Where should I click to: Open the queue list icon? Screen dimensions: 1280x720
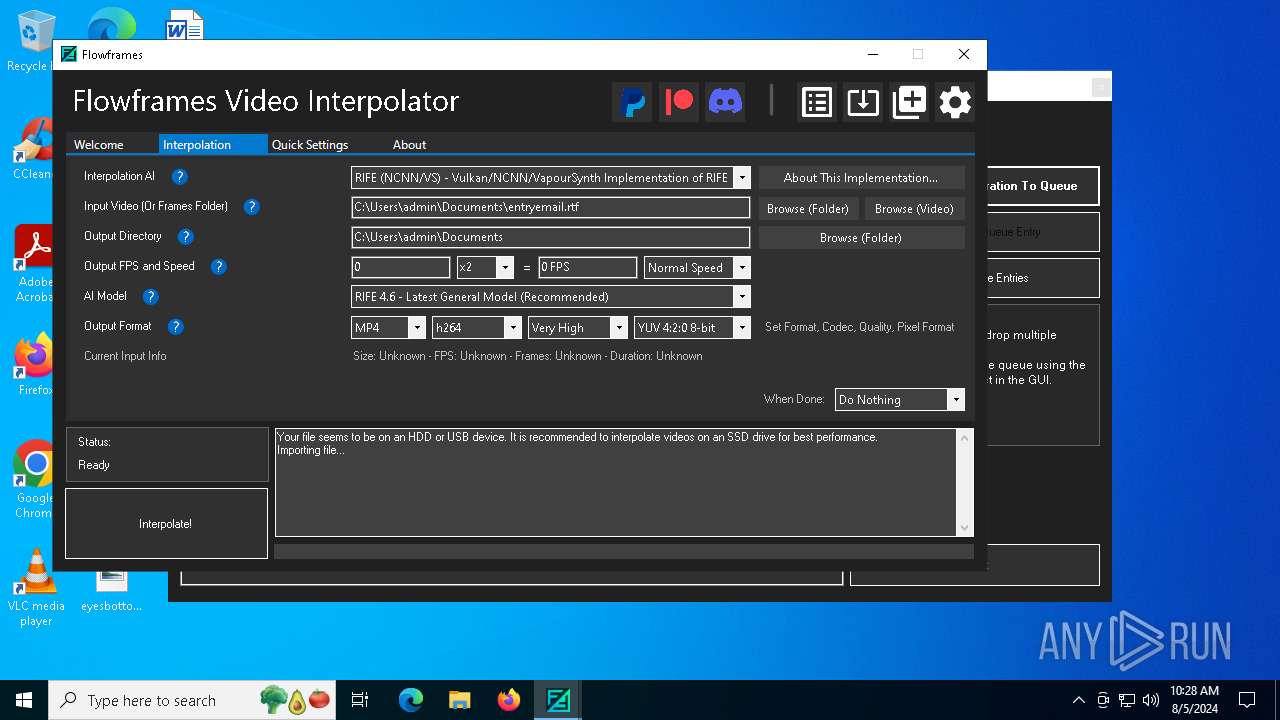(817, 102)
